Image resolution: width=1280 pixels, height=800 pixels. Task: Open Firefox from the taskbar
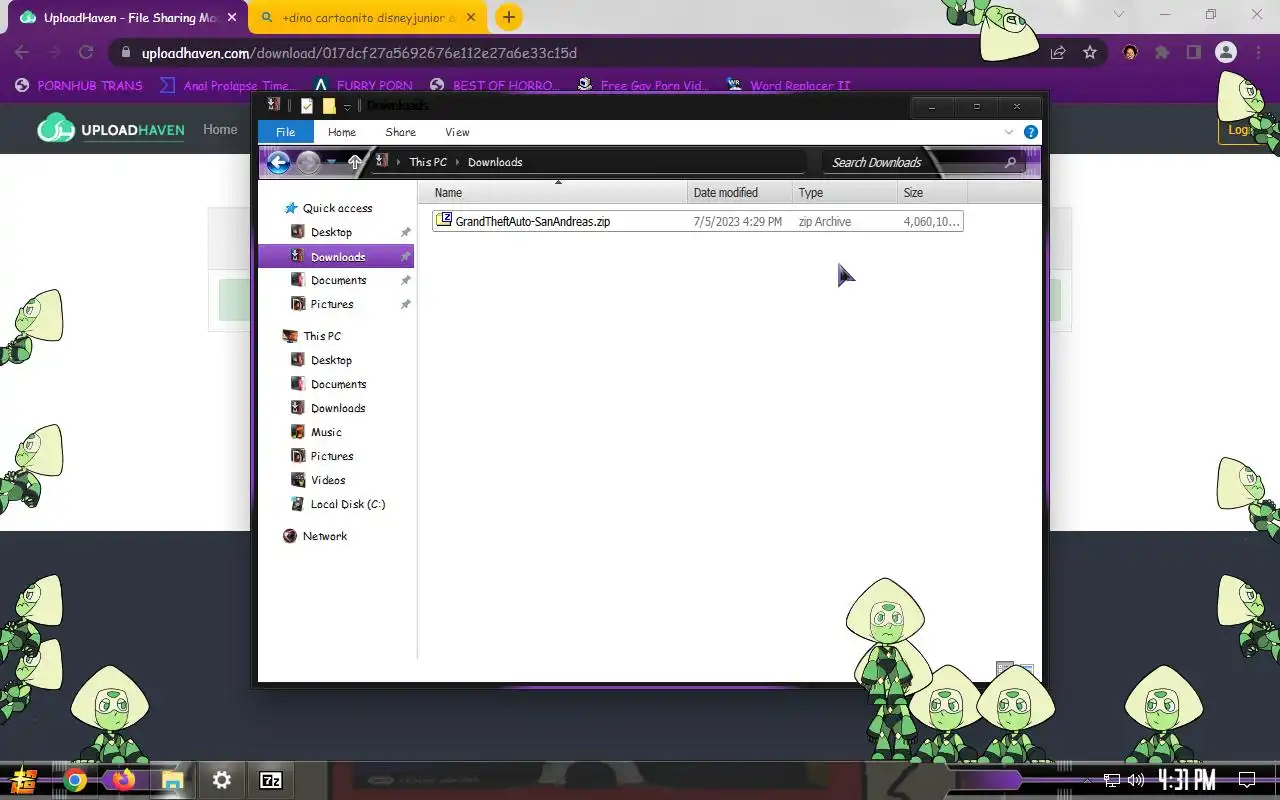point(124,780)
